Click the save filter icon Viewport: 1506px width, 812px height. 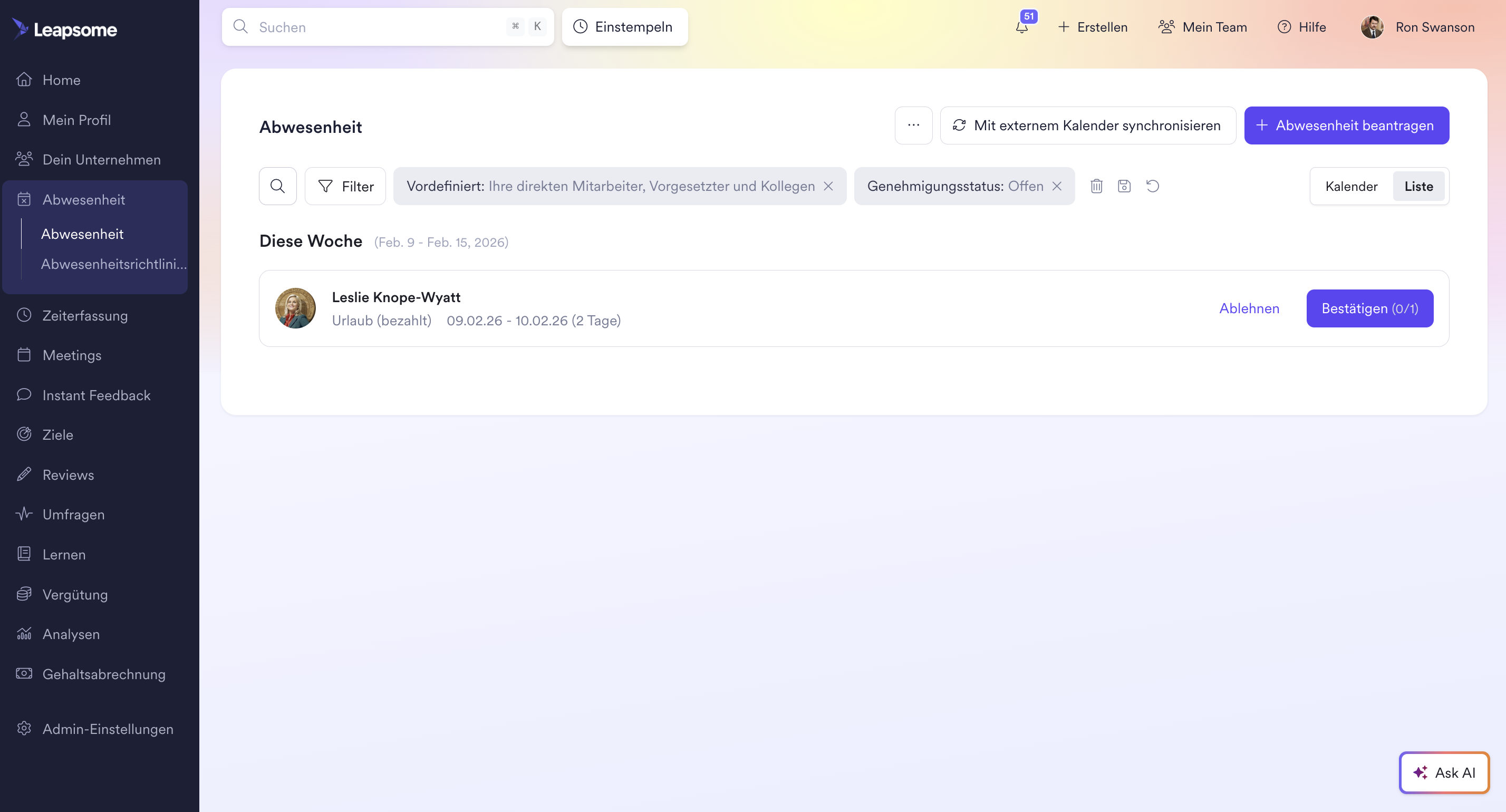(x=1124, y=186)
